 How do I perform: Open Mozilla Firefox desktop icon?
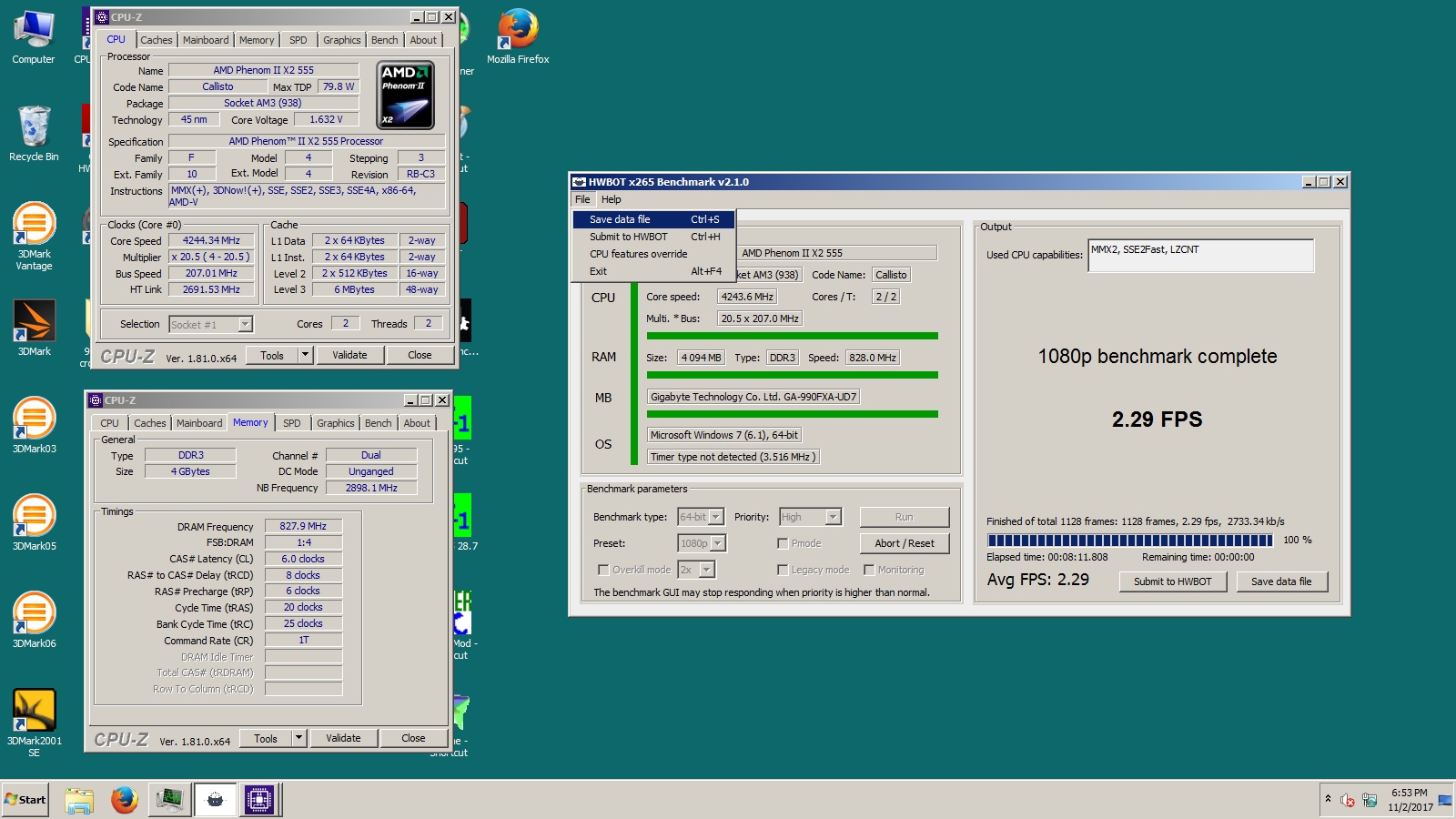tap(518, 37)
